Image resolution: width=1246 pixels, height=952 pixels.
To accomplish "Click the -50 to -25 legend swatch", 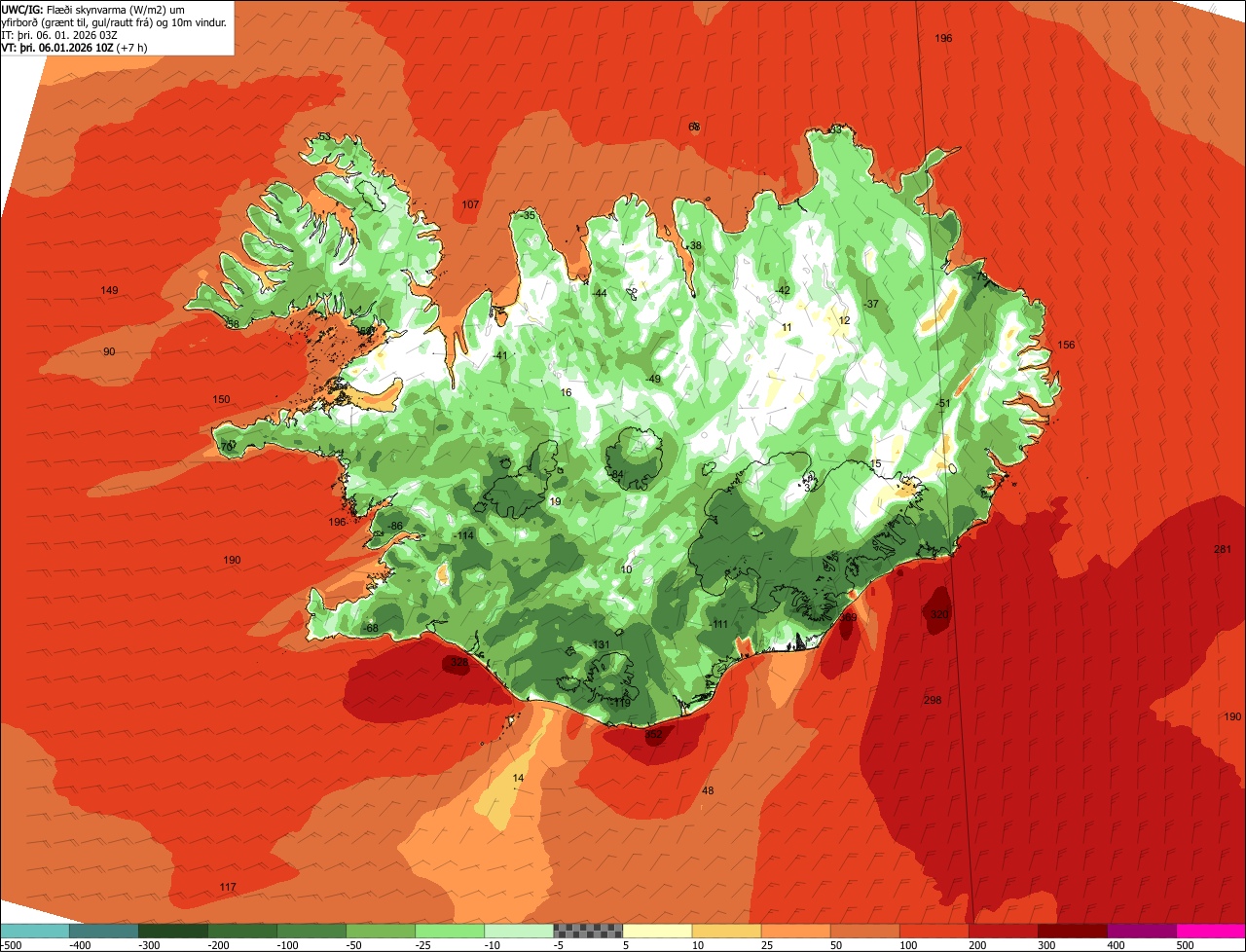I will point(381,931).
